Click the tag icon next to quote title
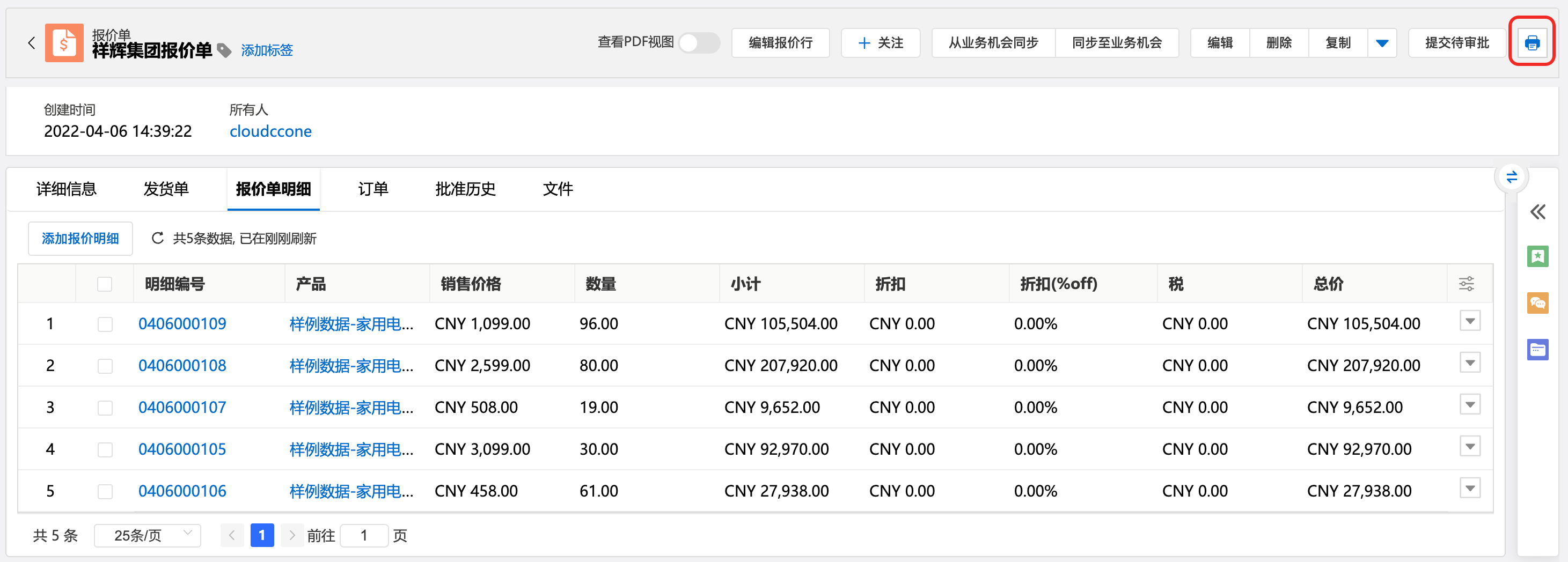The image size is (1568, 562). click(x=224, y=50)
